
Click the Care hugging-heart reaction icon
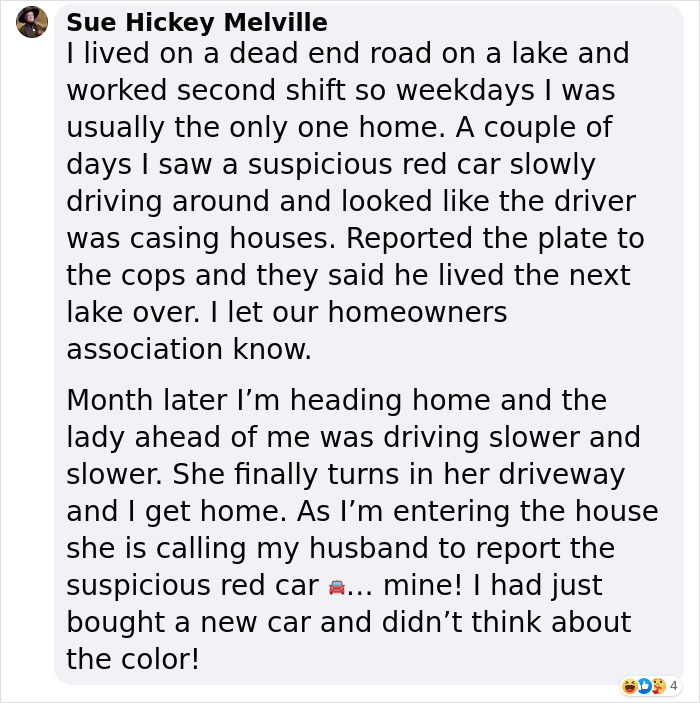658,685
